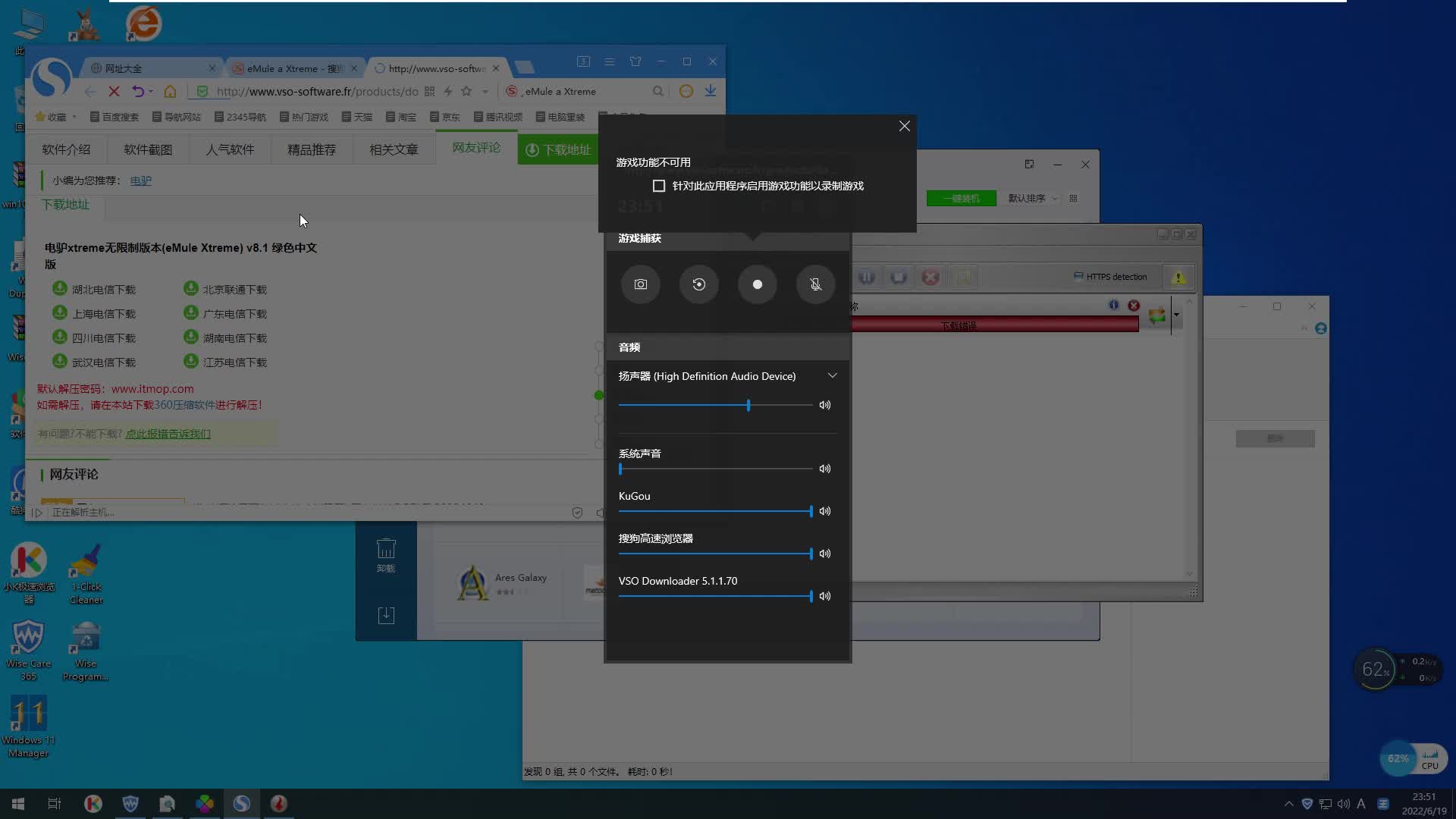Go to the browser home page icon
This screenshot has width=1456, height=819.
coord(170,91)
